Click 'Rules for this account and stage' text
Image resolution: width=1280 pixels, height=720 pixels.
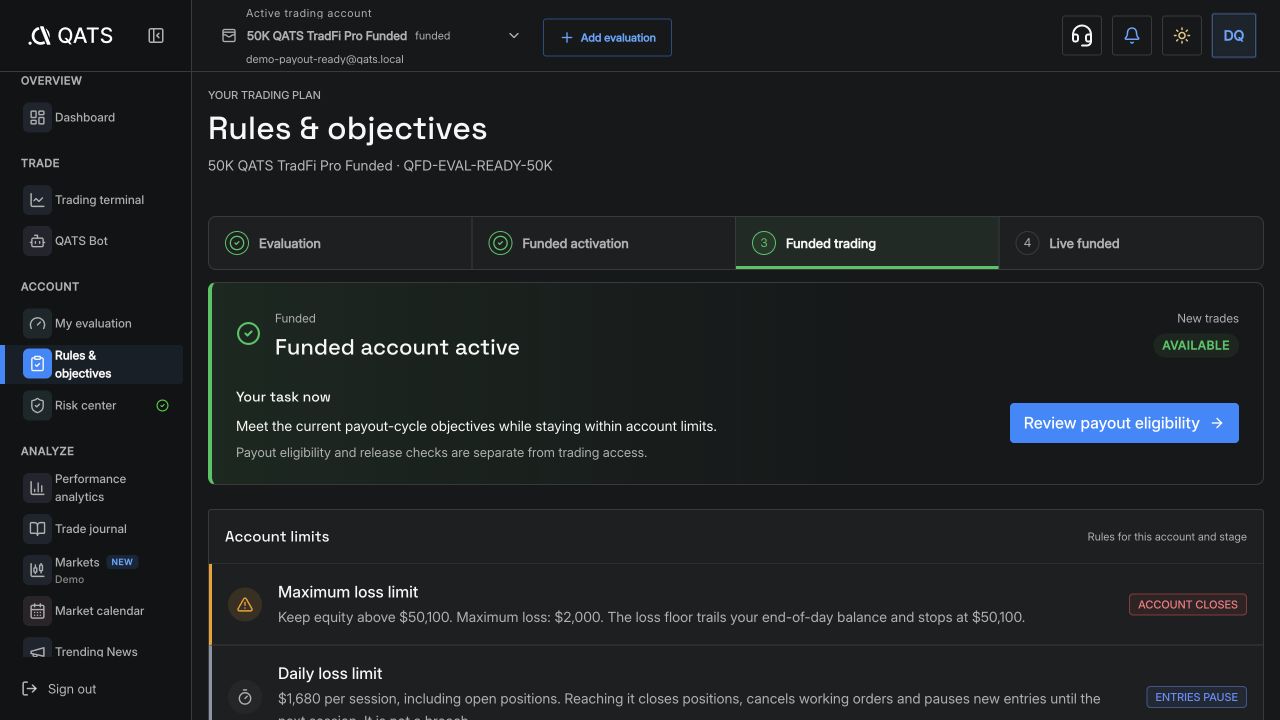point(1167,537)
